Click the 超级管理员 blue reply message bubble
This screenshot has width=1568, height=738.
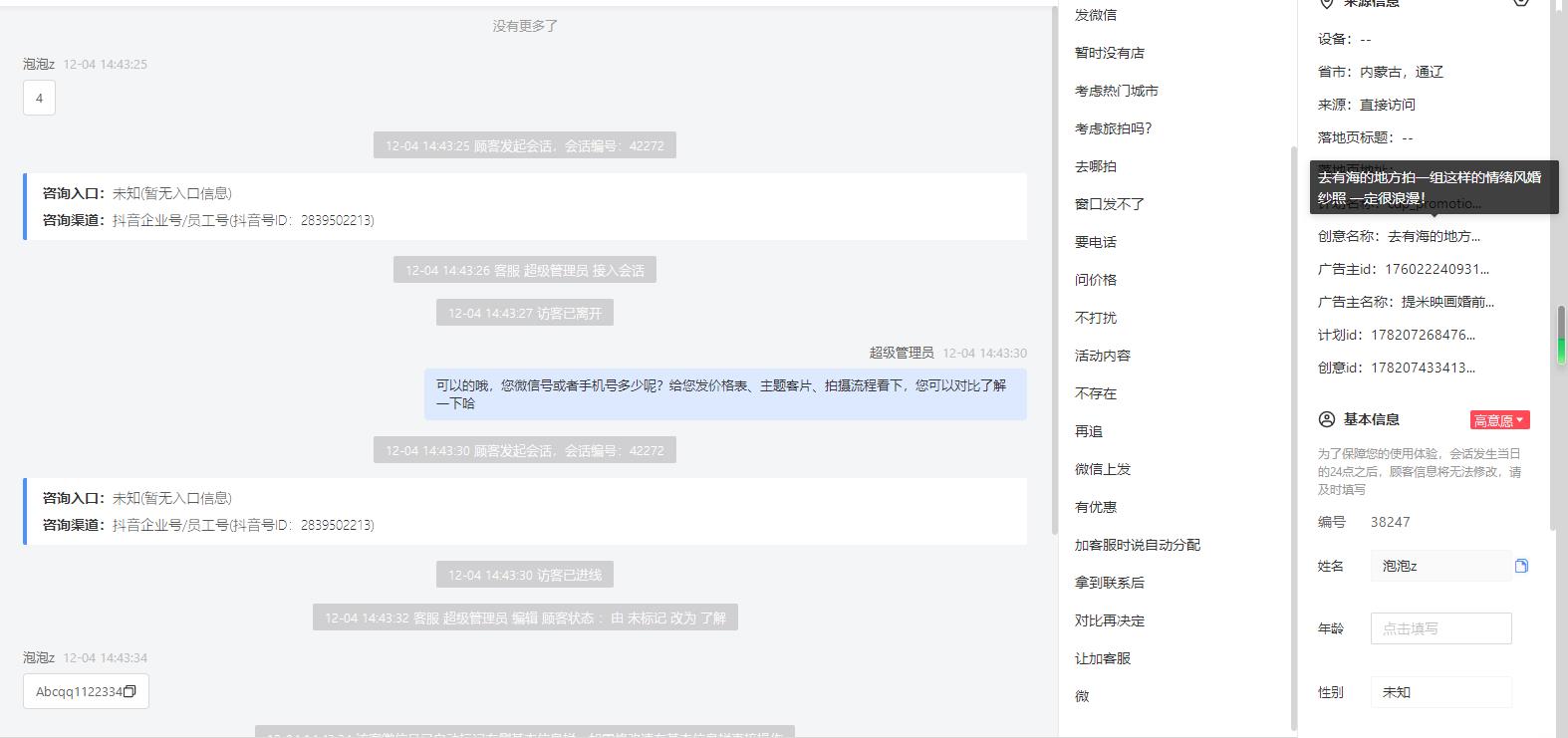point(725,393)
